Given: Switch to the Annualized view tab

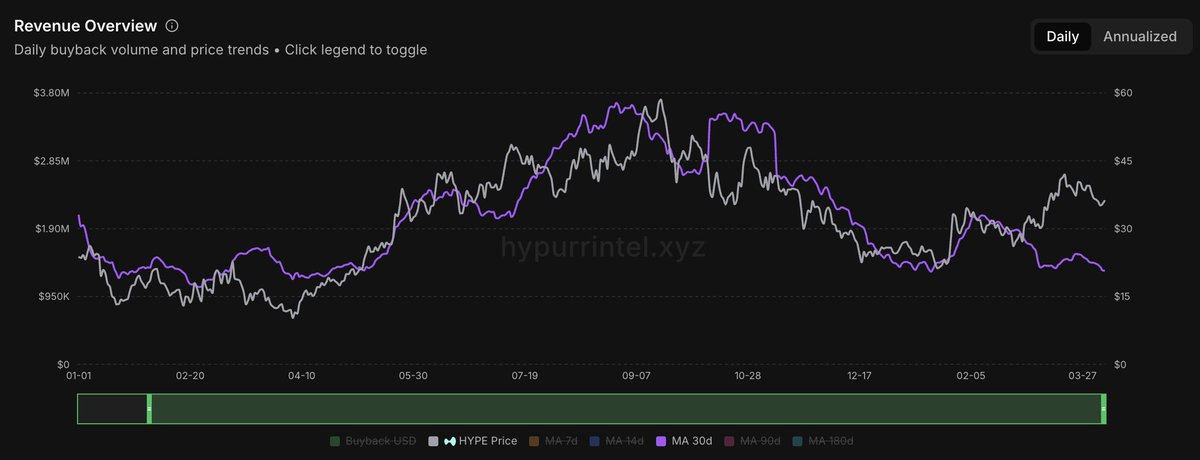Looking at the screenshot, I should pyautogui.click(x=1139, y=36).
